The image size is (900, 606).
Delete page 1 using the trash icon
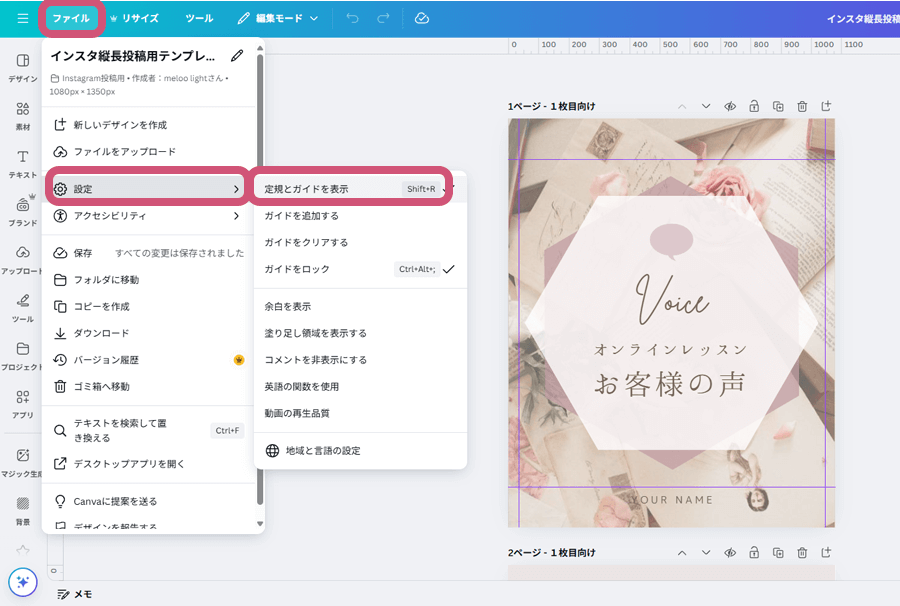click(x=802, y=105)
